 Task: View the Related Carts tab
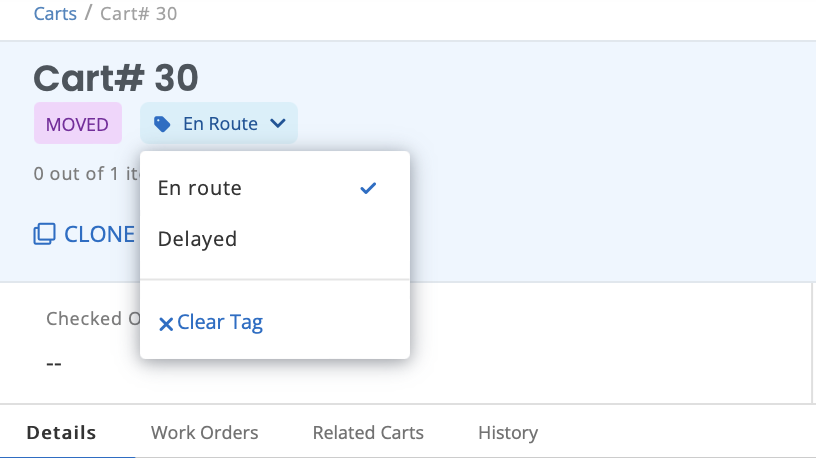368,432
